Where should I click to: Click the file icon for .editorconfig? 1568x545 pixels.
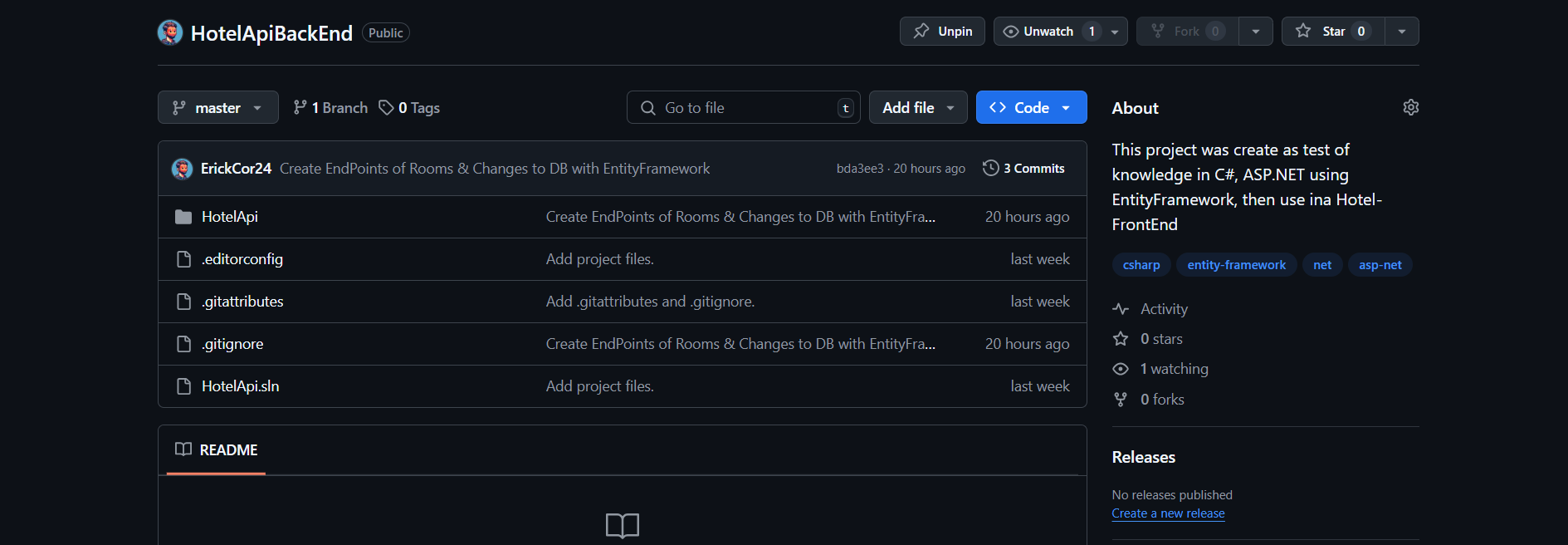click(x=183, y=259)
